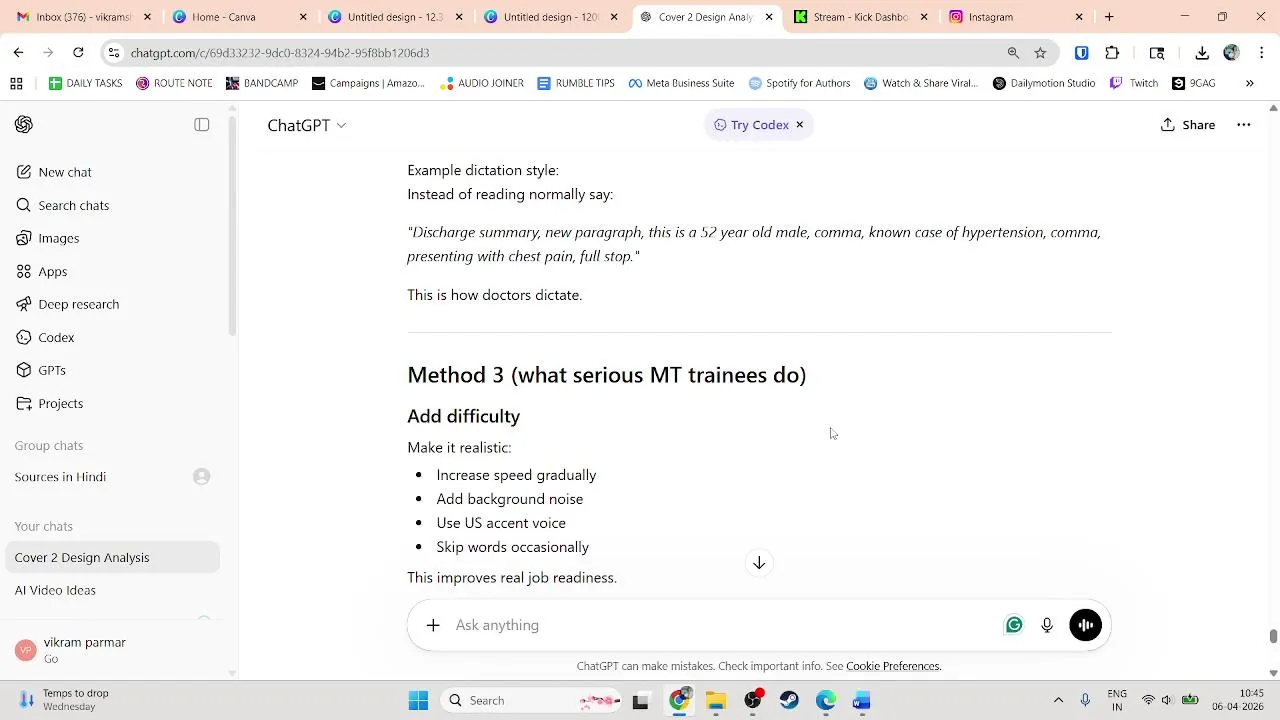Viewport: 1280px width, 720px height.
Task: Show hidden system tray icons
Action: (1058, 701)
